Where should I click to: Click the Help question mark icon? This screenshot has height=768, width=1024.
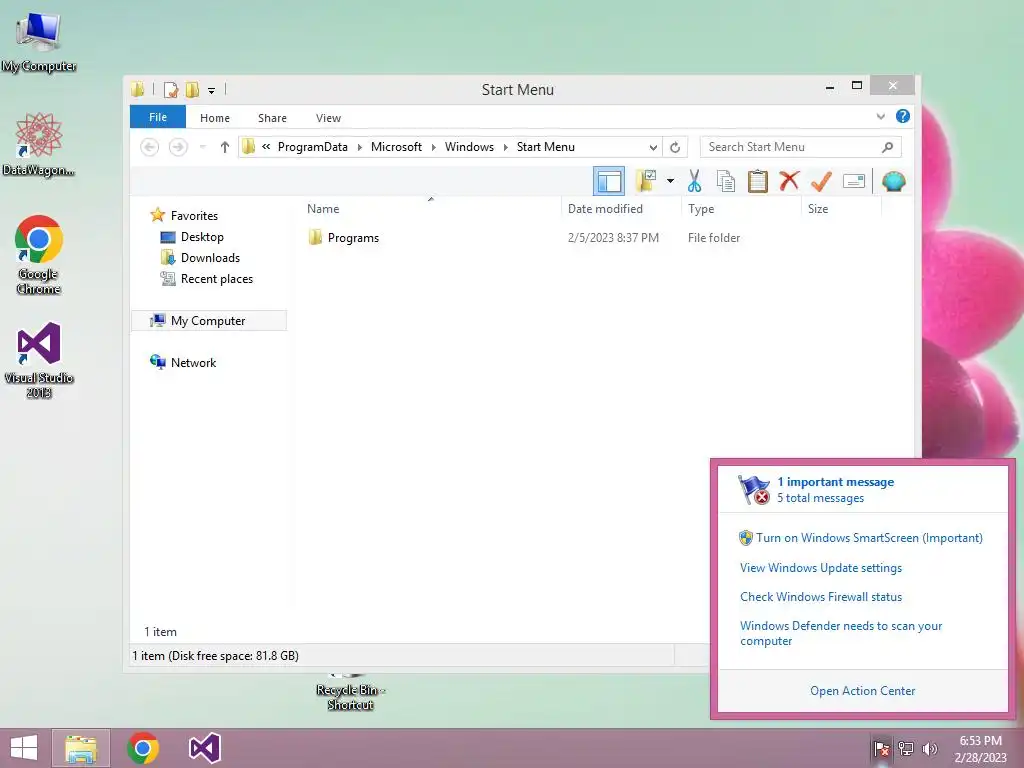[903, 116]
